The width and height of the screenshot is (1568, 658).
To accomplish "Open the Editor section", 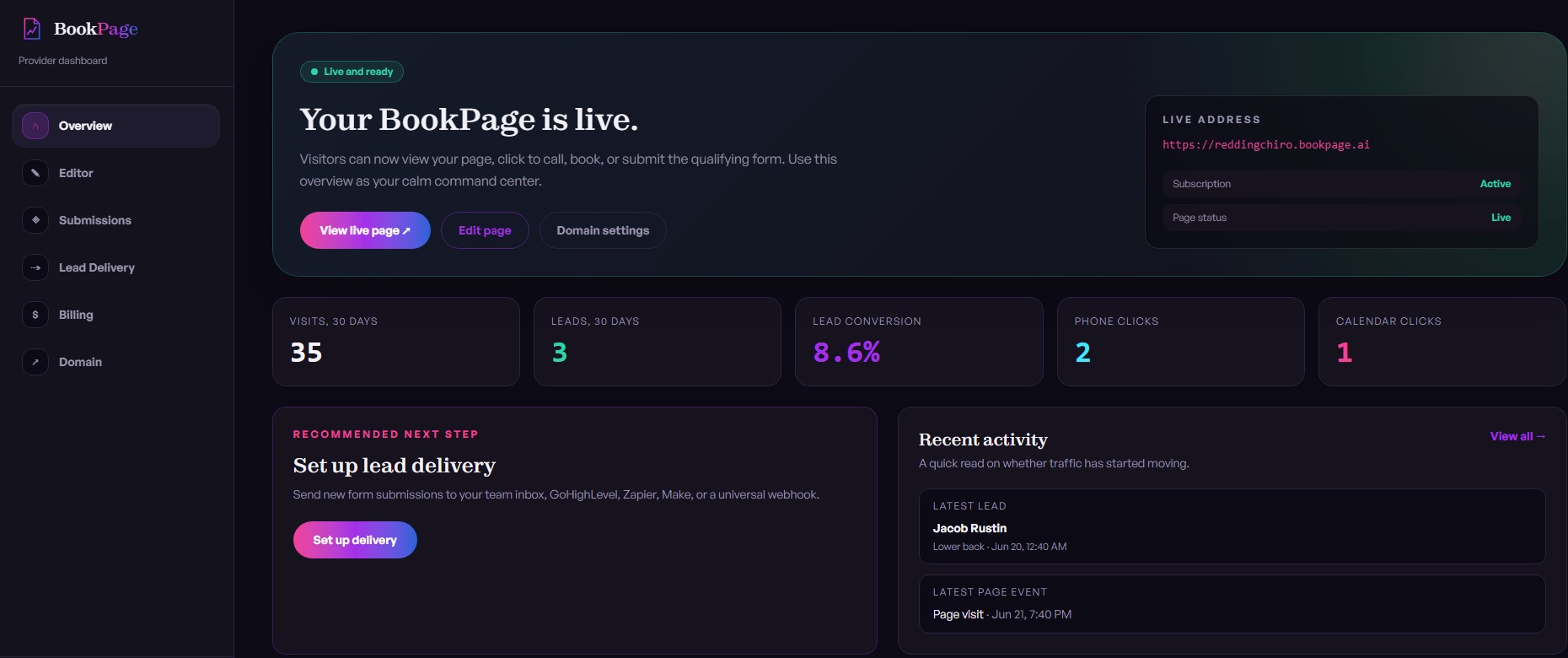I will 115,173.
